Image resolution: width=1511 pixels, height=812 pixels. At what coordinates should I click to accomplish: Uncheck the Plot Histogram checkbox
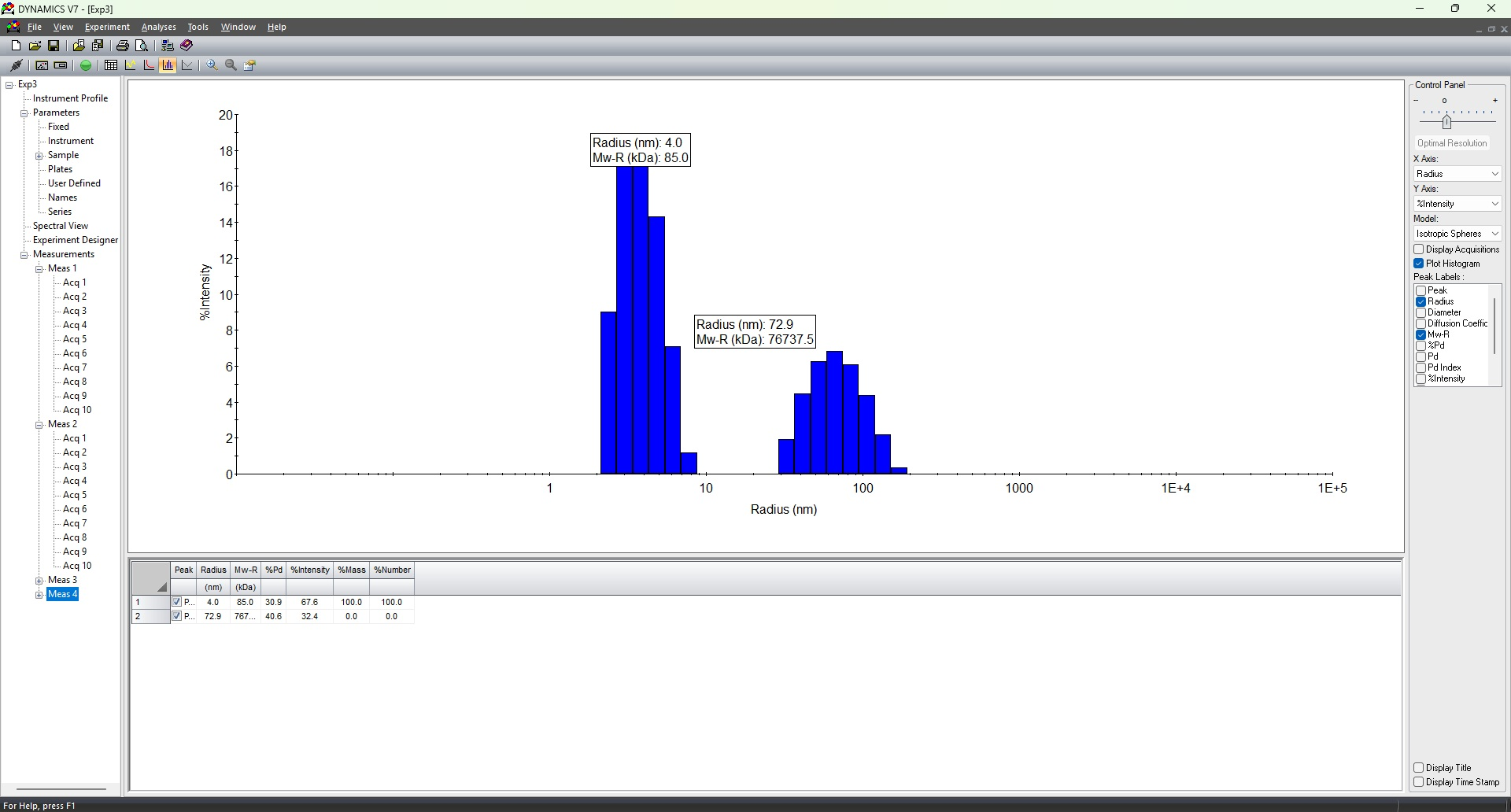[1419, 264]
